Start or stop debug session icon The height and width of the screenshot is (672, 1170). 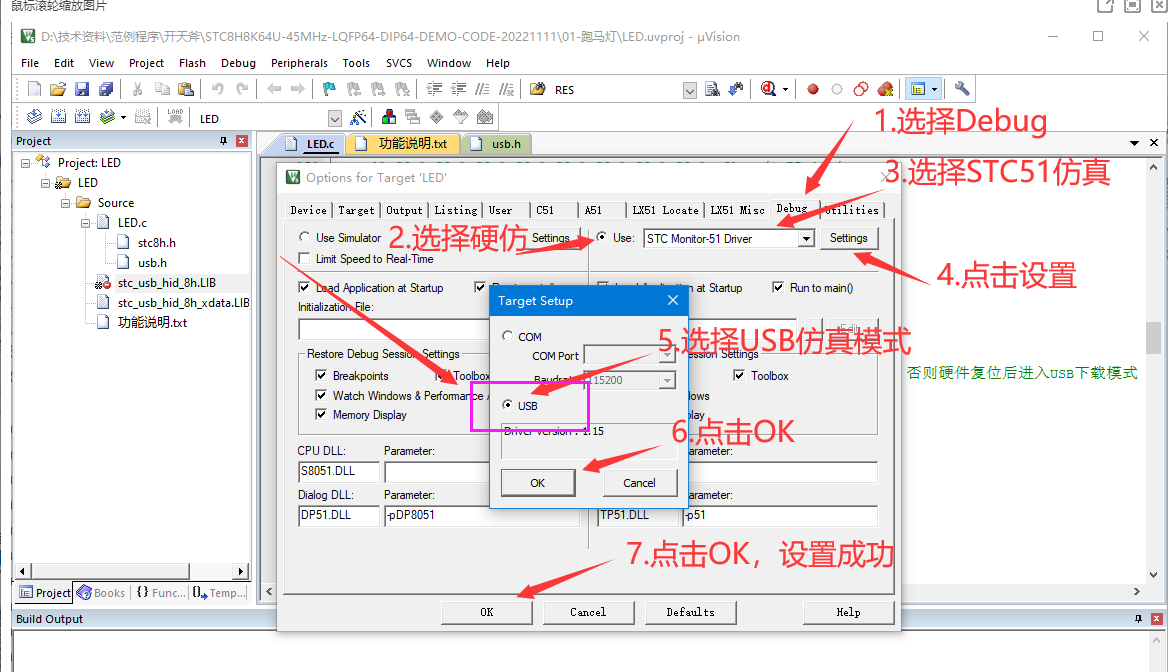769,90
